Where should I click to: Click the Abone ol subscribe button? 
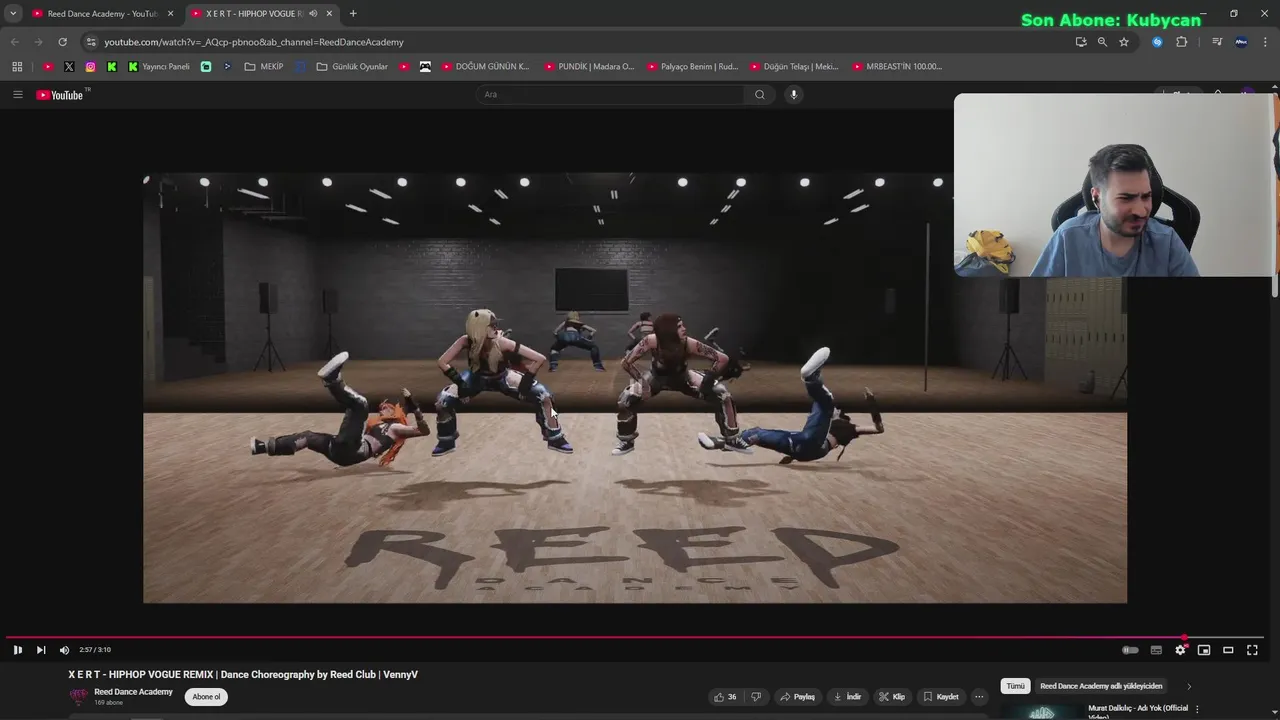tap(206, 697)
